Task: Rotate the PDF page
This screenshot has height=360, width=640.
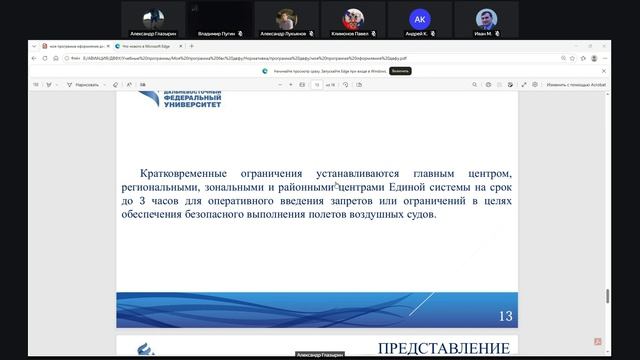Action: 346,85
